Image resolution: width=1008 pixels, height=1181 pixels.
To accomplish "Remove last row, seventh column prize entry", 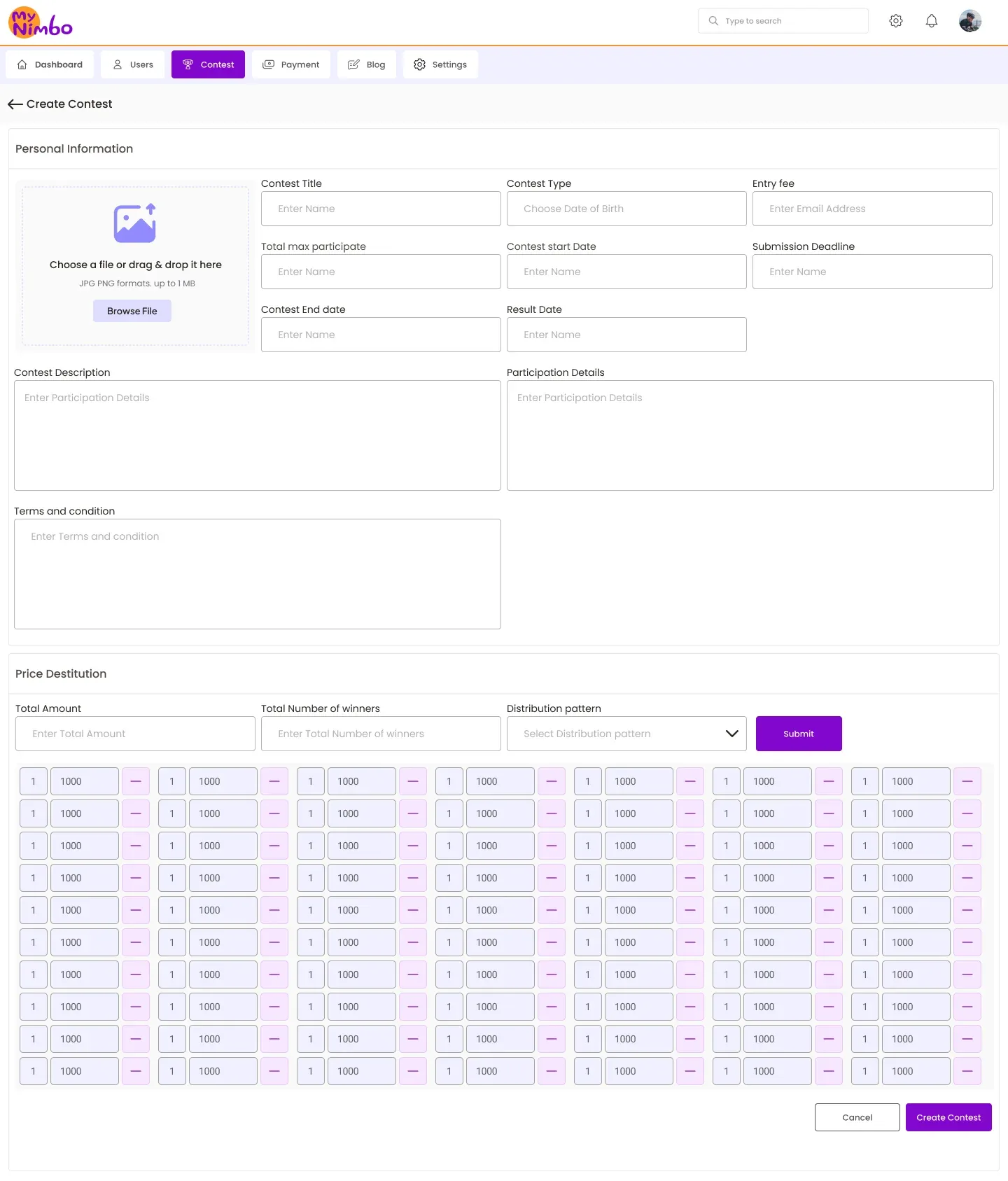I will pyautogui.click(x=967, y=1071).
